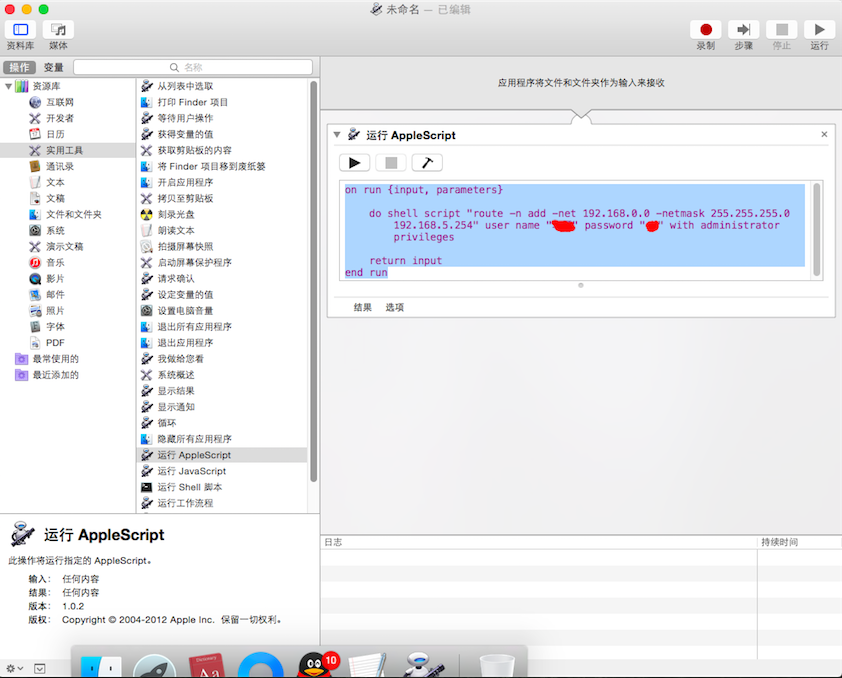Image resolution: width=842 pixels, height=678 pixels.
Task: Select the 字体 category
Action: (67, 326)
